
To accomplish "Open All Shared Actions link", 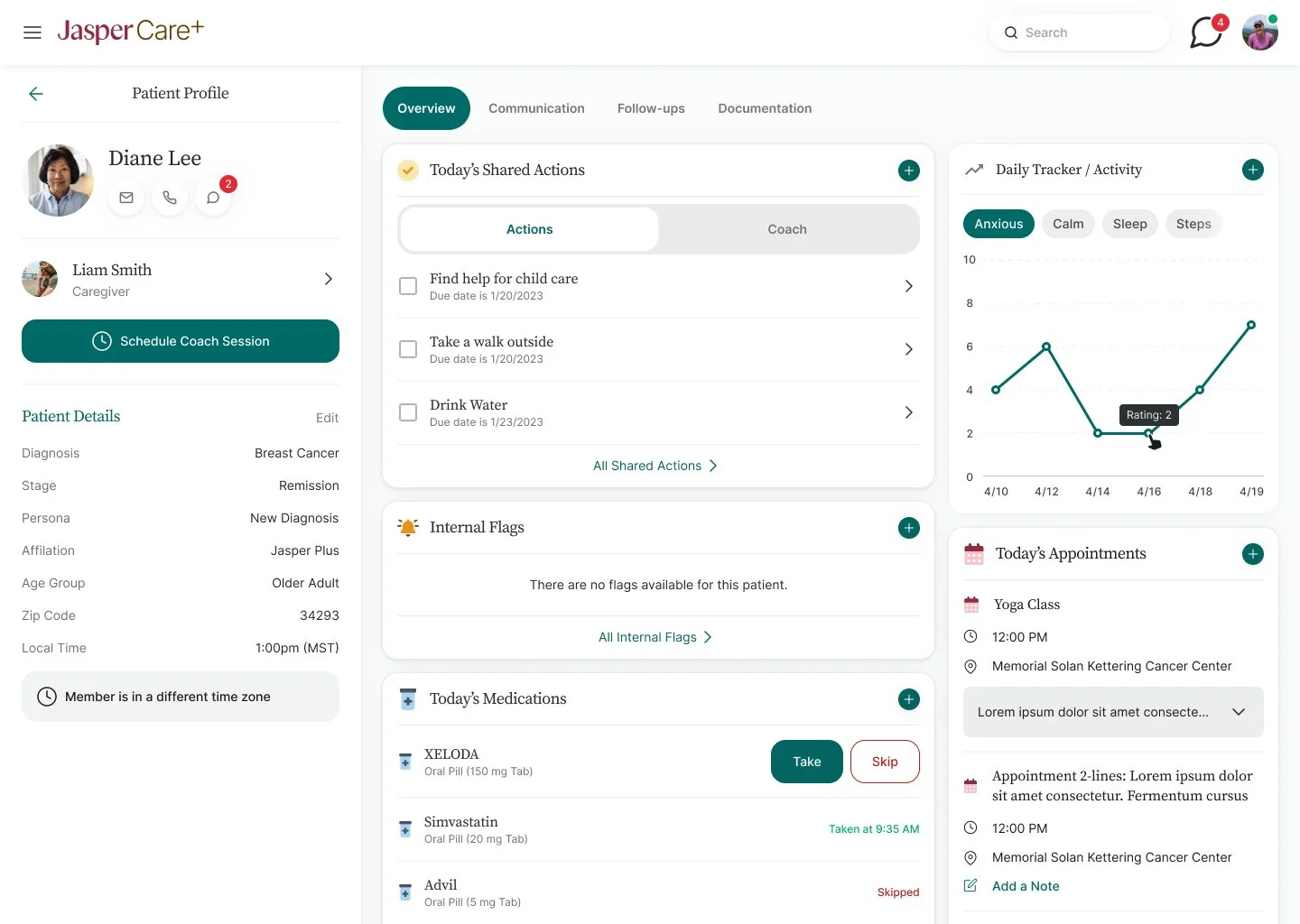I will (x=655, y=466).
